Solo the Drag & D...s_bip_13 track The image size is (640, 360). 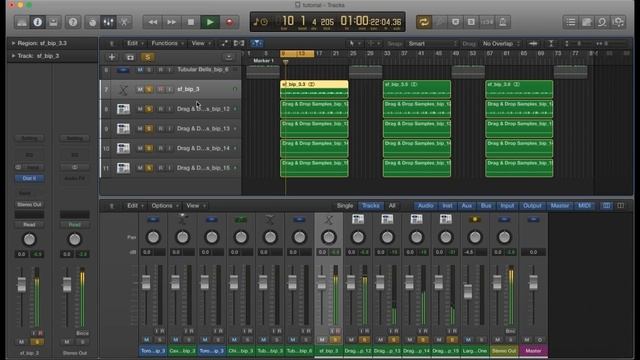[x=149, y=129]
